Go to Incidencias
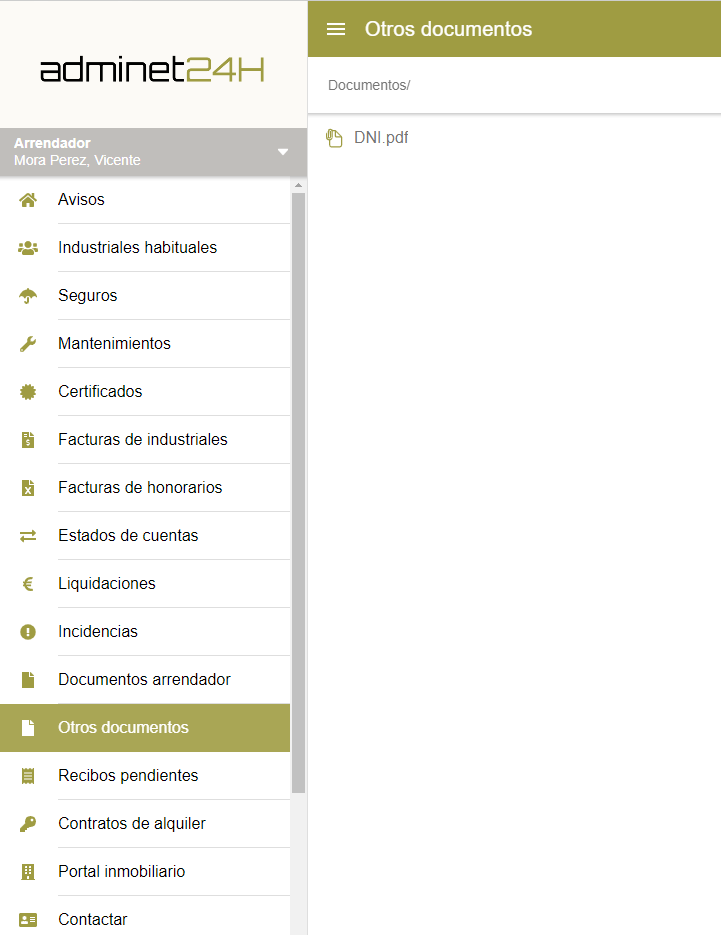The image size is (721, 935). (145, 631)
